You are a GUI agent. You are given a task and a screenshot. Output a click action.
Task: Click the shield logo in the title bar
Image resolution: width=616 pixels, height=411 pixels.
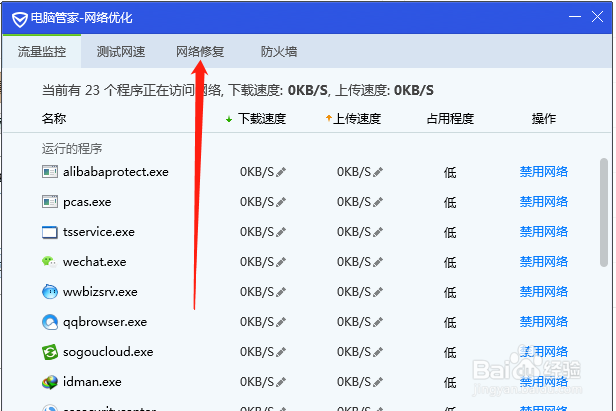[19, 19]
